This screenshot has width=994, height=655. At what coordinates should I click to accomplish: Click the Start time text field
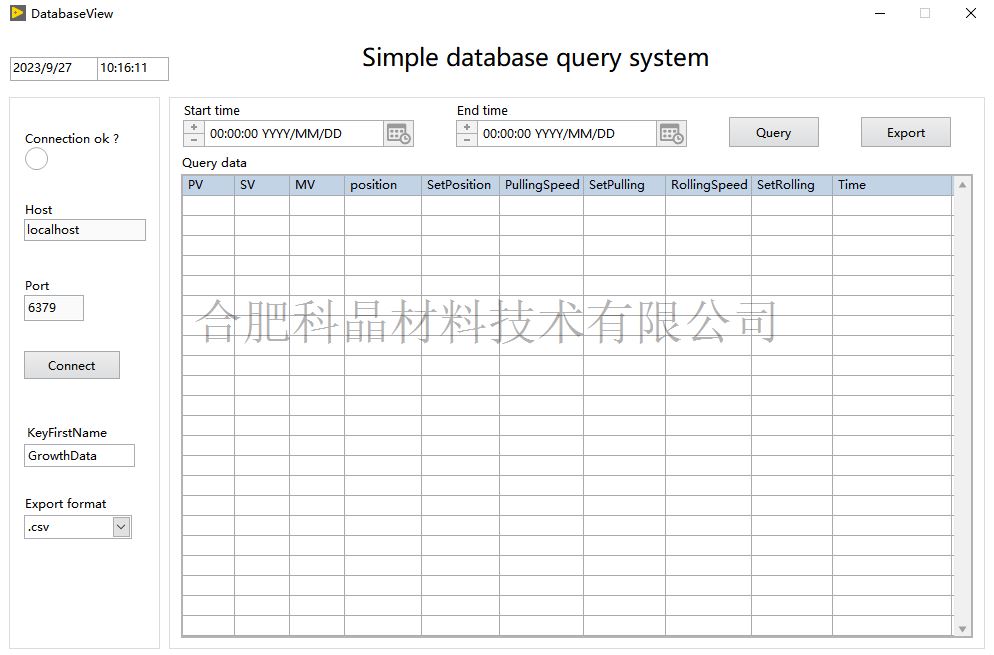pos(294,134)
